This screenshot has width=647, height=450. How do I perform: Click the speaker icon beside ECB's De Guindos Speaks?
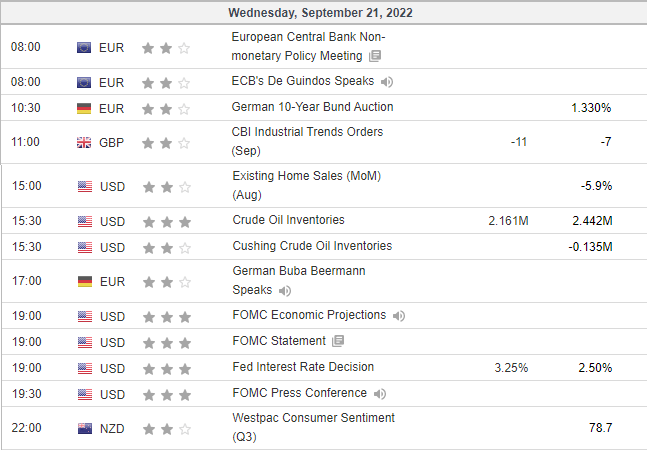coord(387,82)
